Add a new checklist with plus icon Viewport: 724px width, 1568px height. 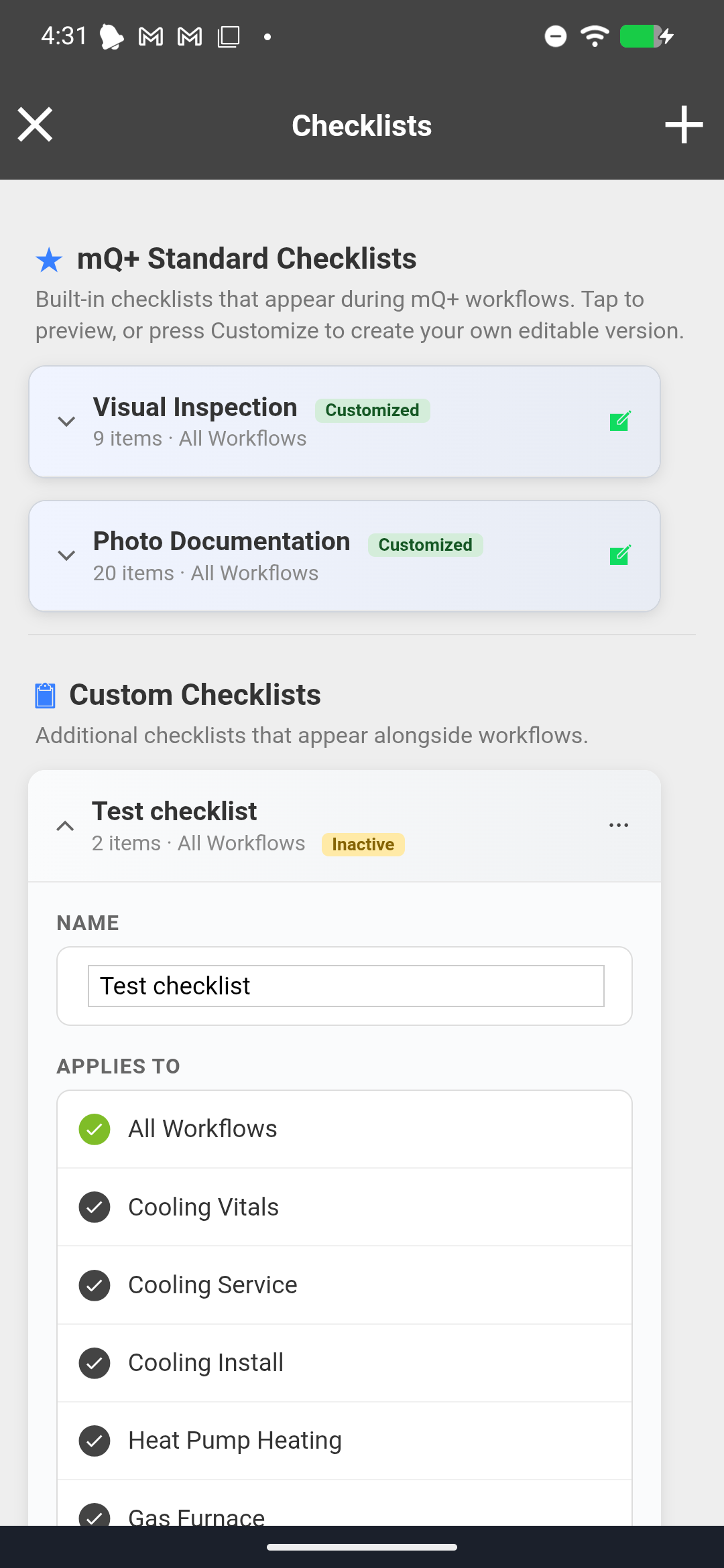[x=684, y=125]
